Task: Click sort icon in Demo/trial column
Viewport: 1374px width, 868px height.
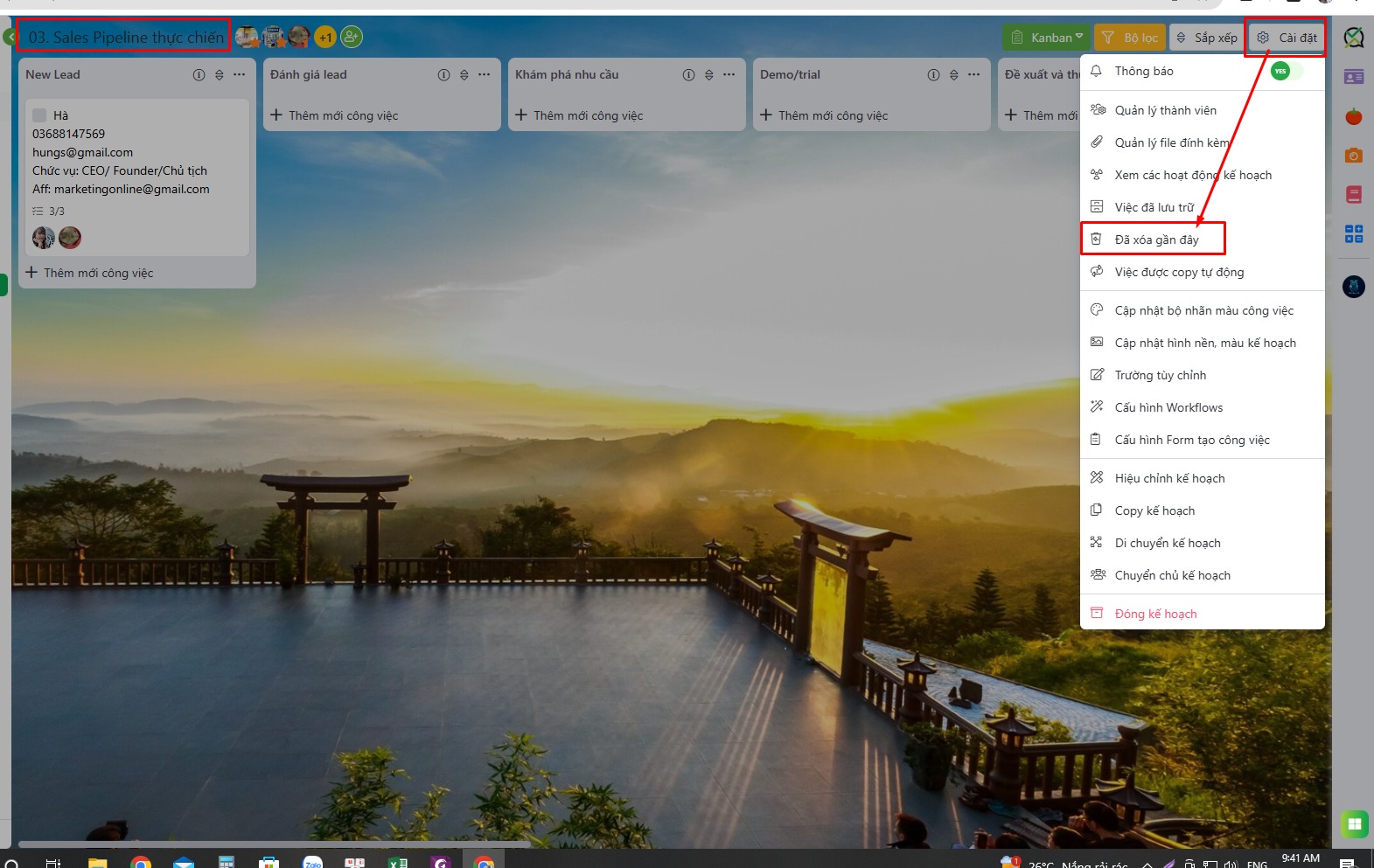Action: (954, 75)
